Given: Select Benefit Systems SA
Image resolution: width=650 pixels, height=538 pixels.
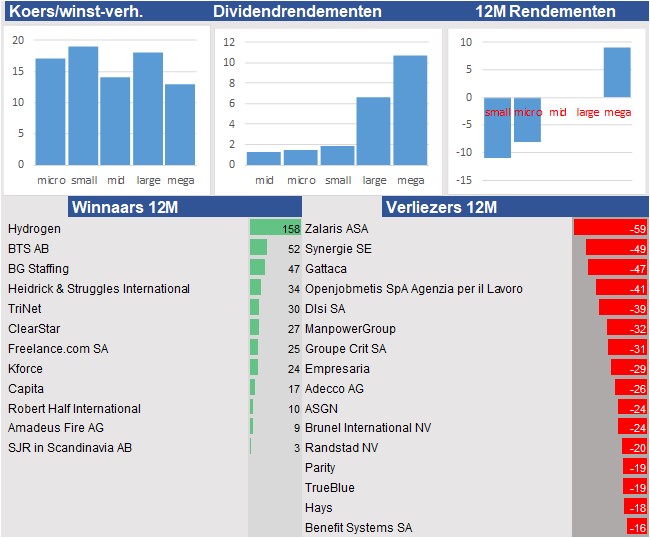Looking at the screenshot, I should coord(359,528).
